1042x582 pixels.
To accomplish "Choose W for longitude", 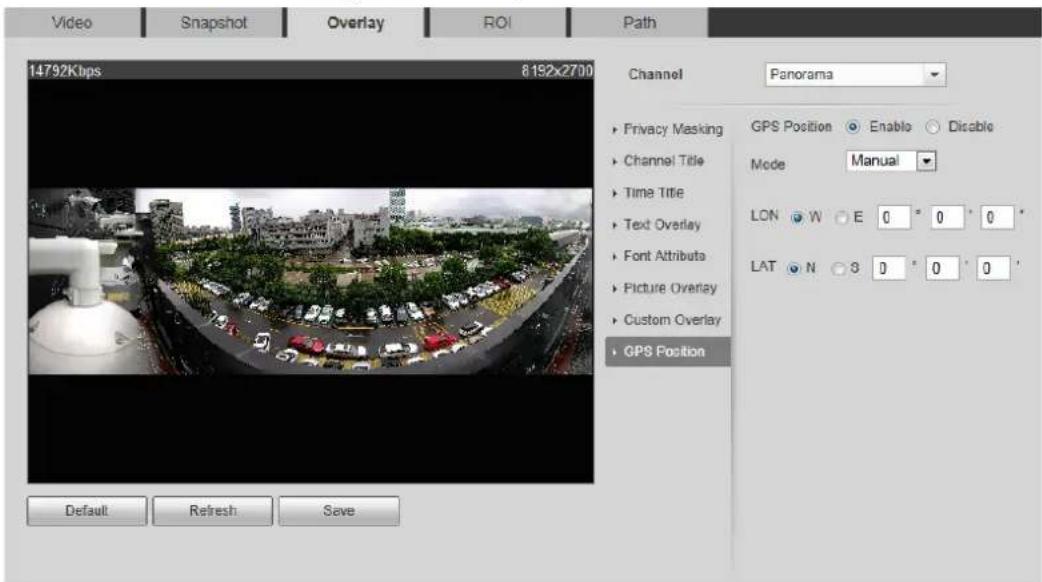I will coord(797,218).
